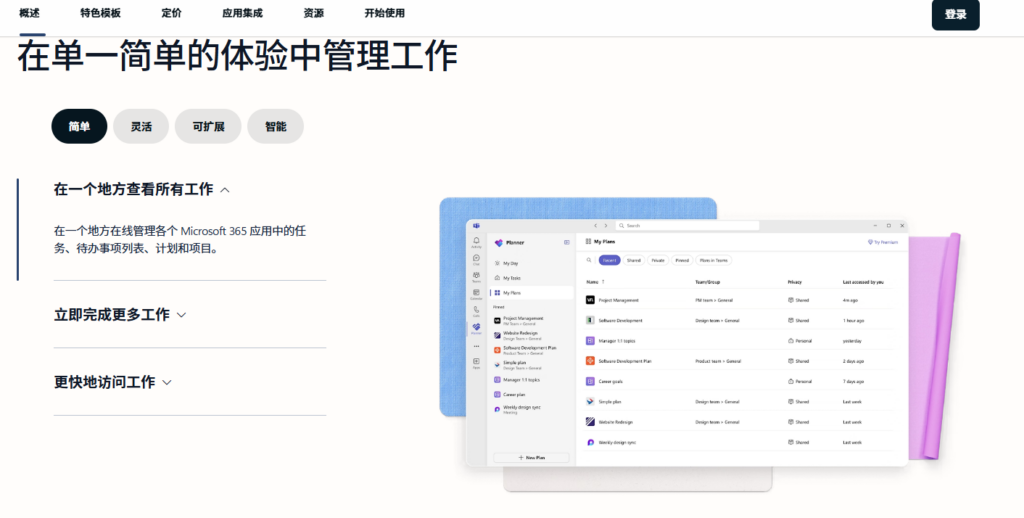Expand the 更快地访问工作 chevron

[x=167, y=383]
